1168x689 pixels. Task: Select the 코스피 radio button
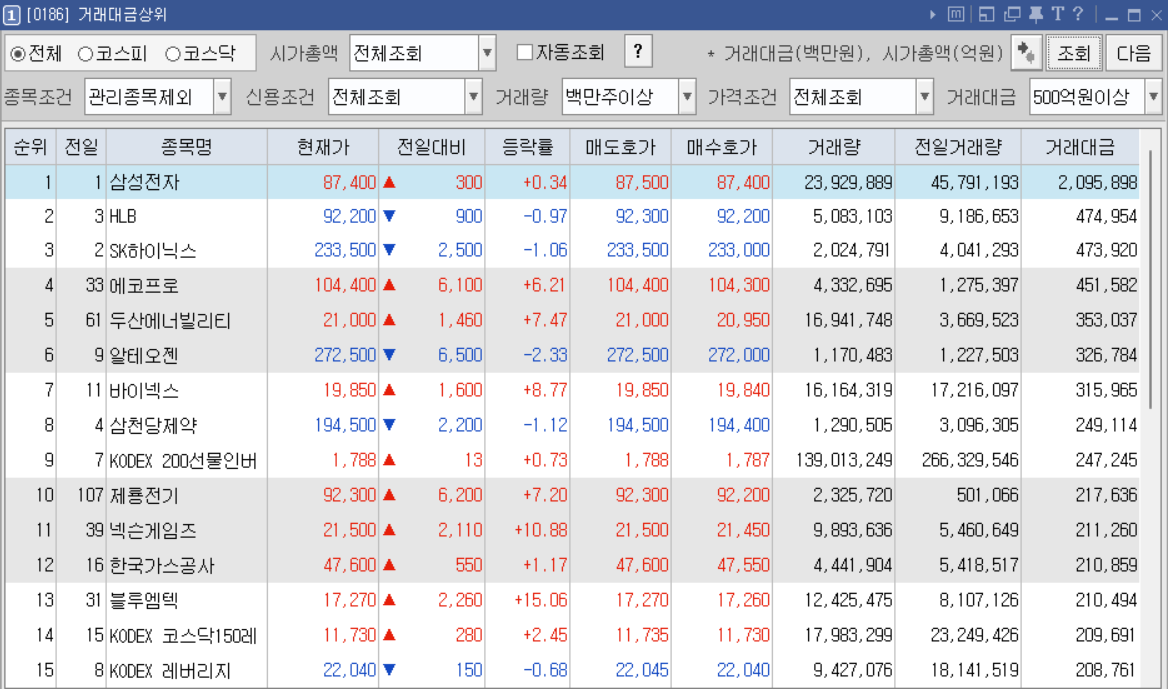point(86,54)
